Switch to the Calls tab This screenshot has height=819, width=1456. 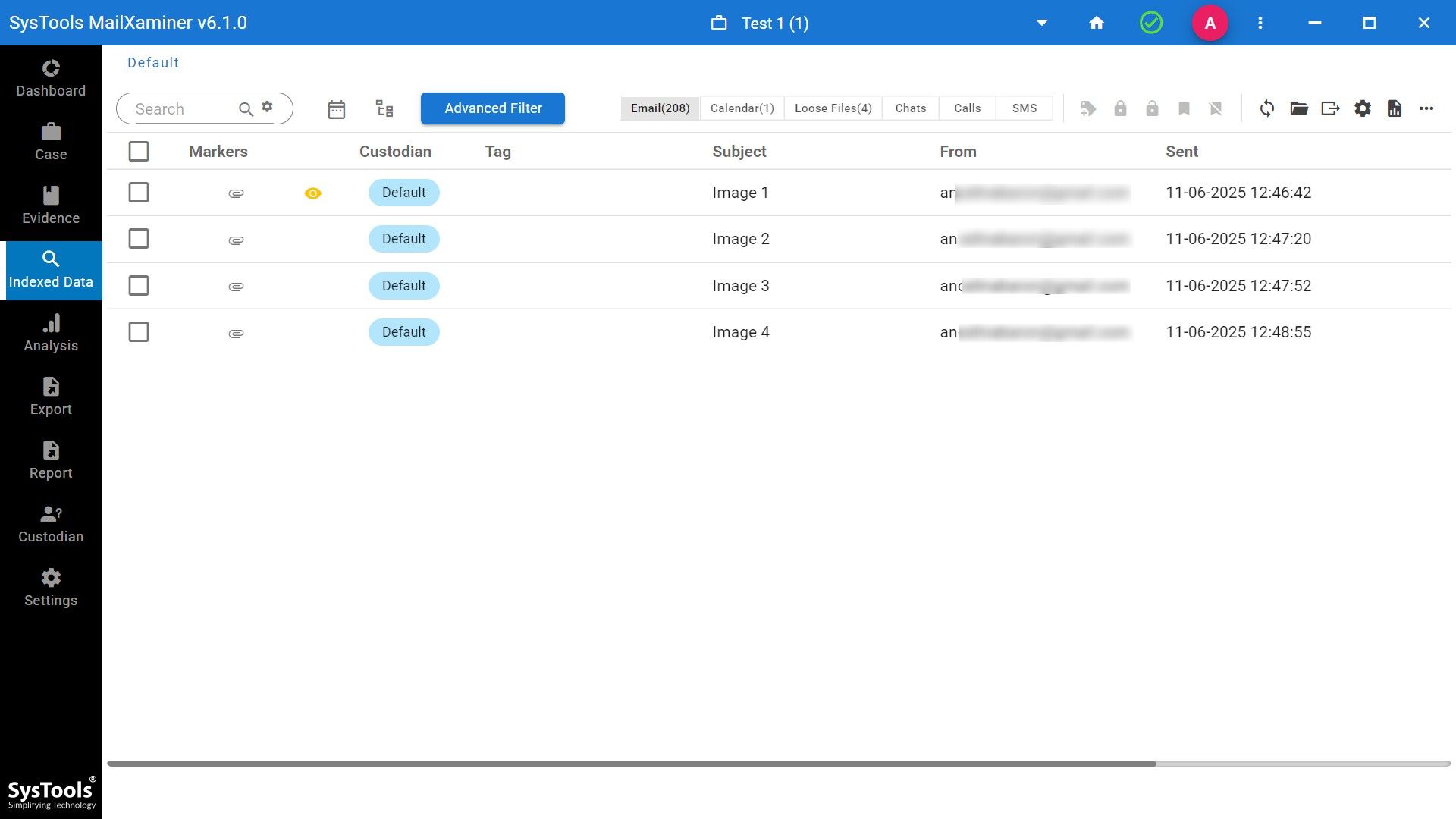[967, 108]
